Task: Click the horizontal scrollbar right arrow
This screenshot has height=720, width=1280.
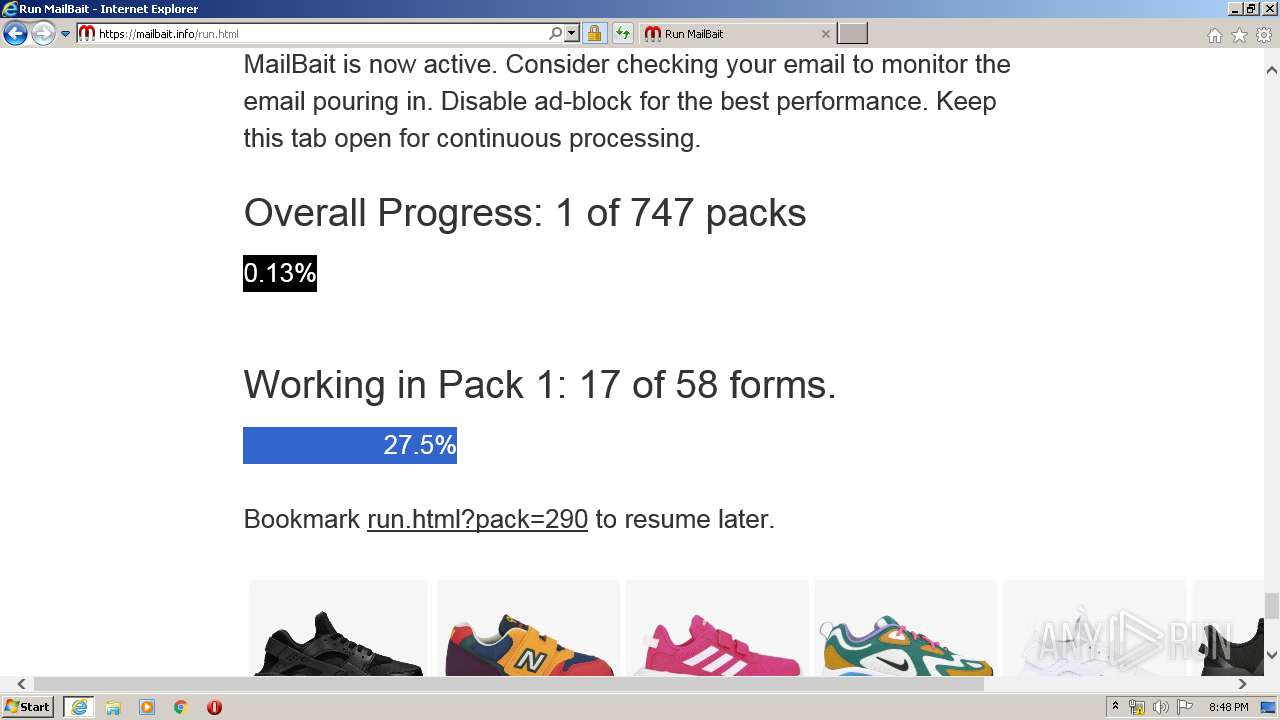Action: pyautogui.click(x=1242, y=684)
